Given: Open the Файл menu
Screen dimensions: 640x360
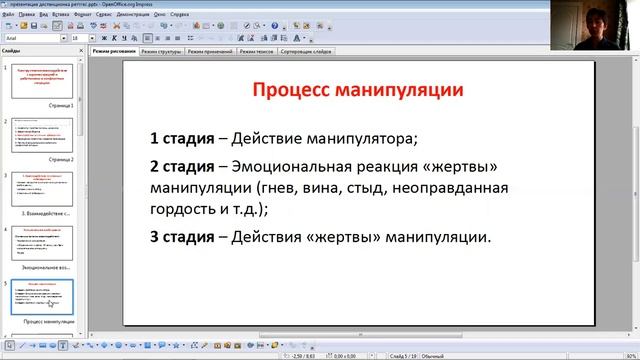Looking at the screenshot, I should coord(8,14).
